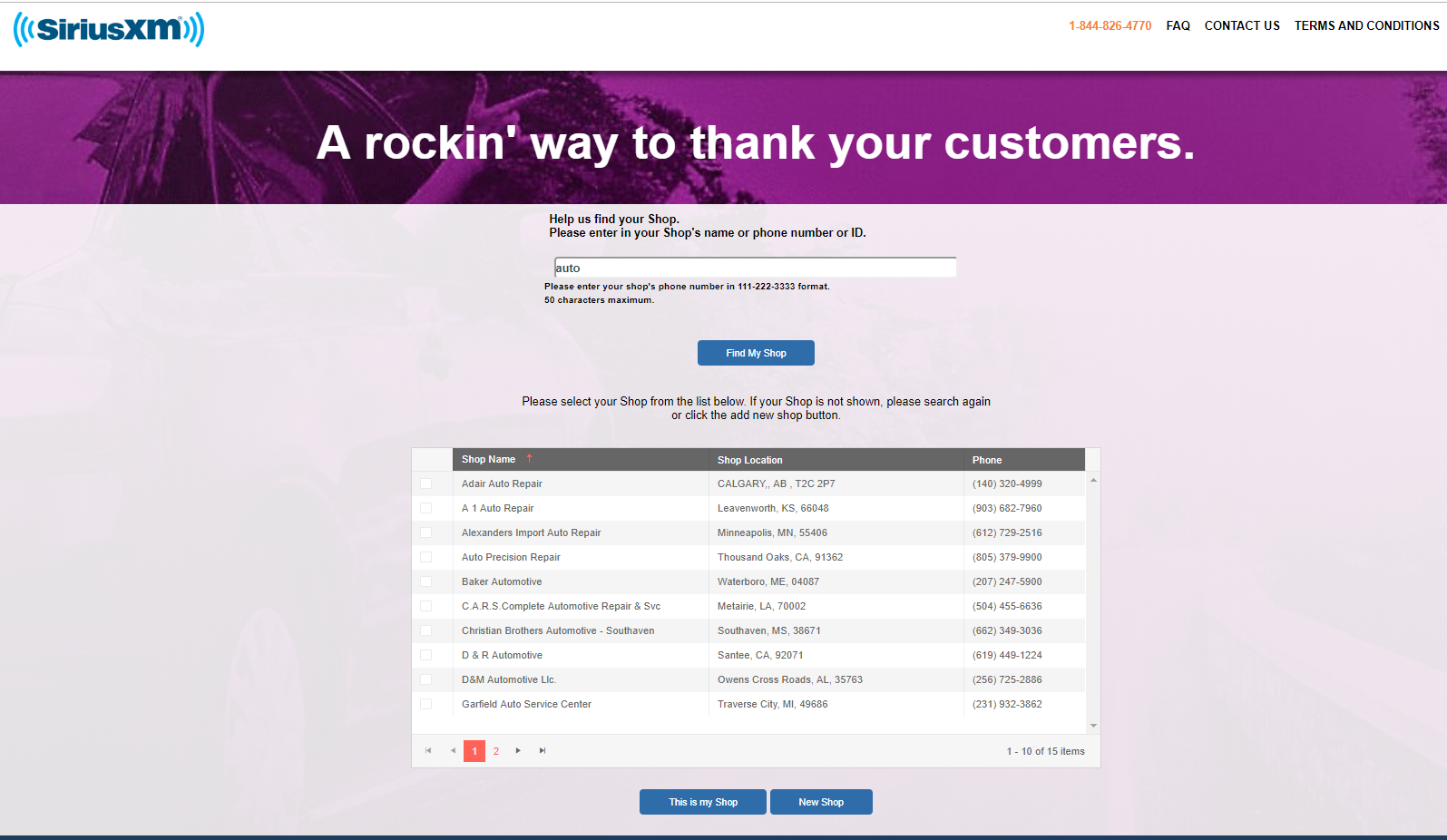1447x840 pixels.
Task: Go to first page of results
Action: tap(428, 750)
